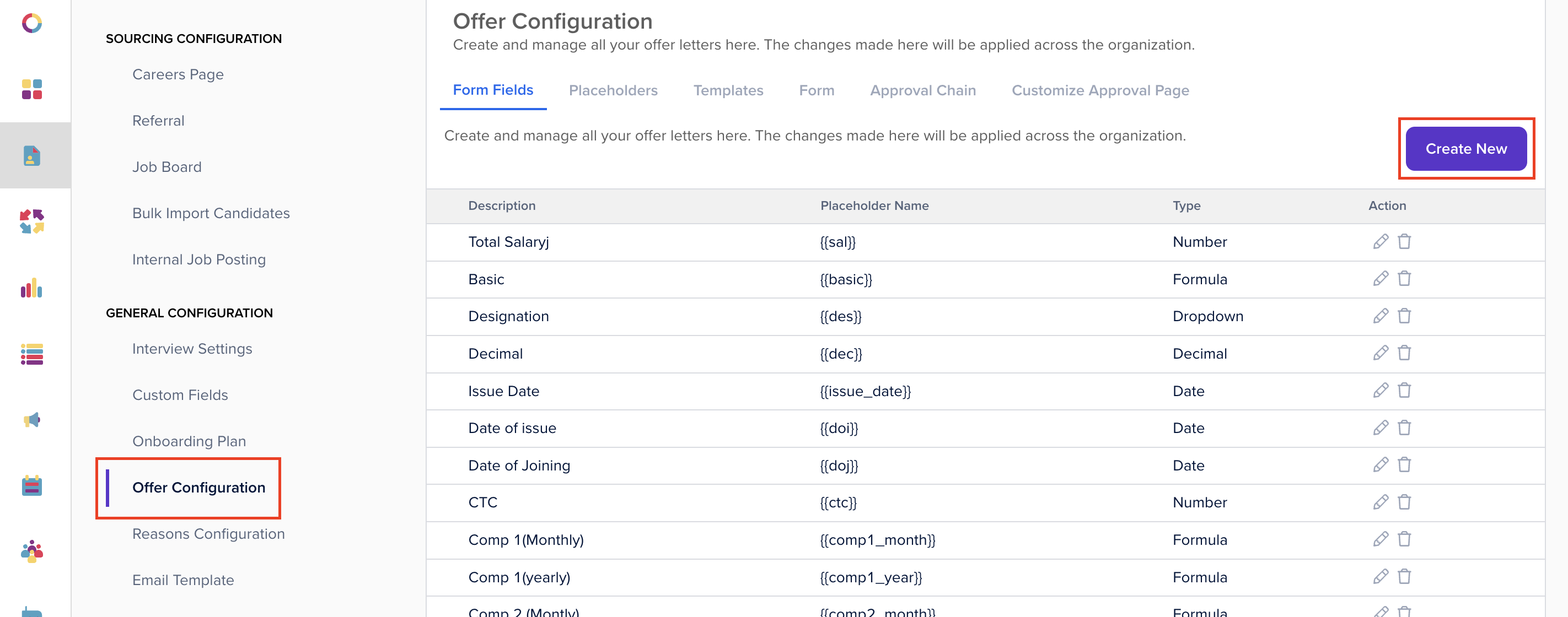Open the Form tab
The width and height of the screenshot is (1568, 617).
817,90
